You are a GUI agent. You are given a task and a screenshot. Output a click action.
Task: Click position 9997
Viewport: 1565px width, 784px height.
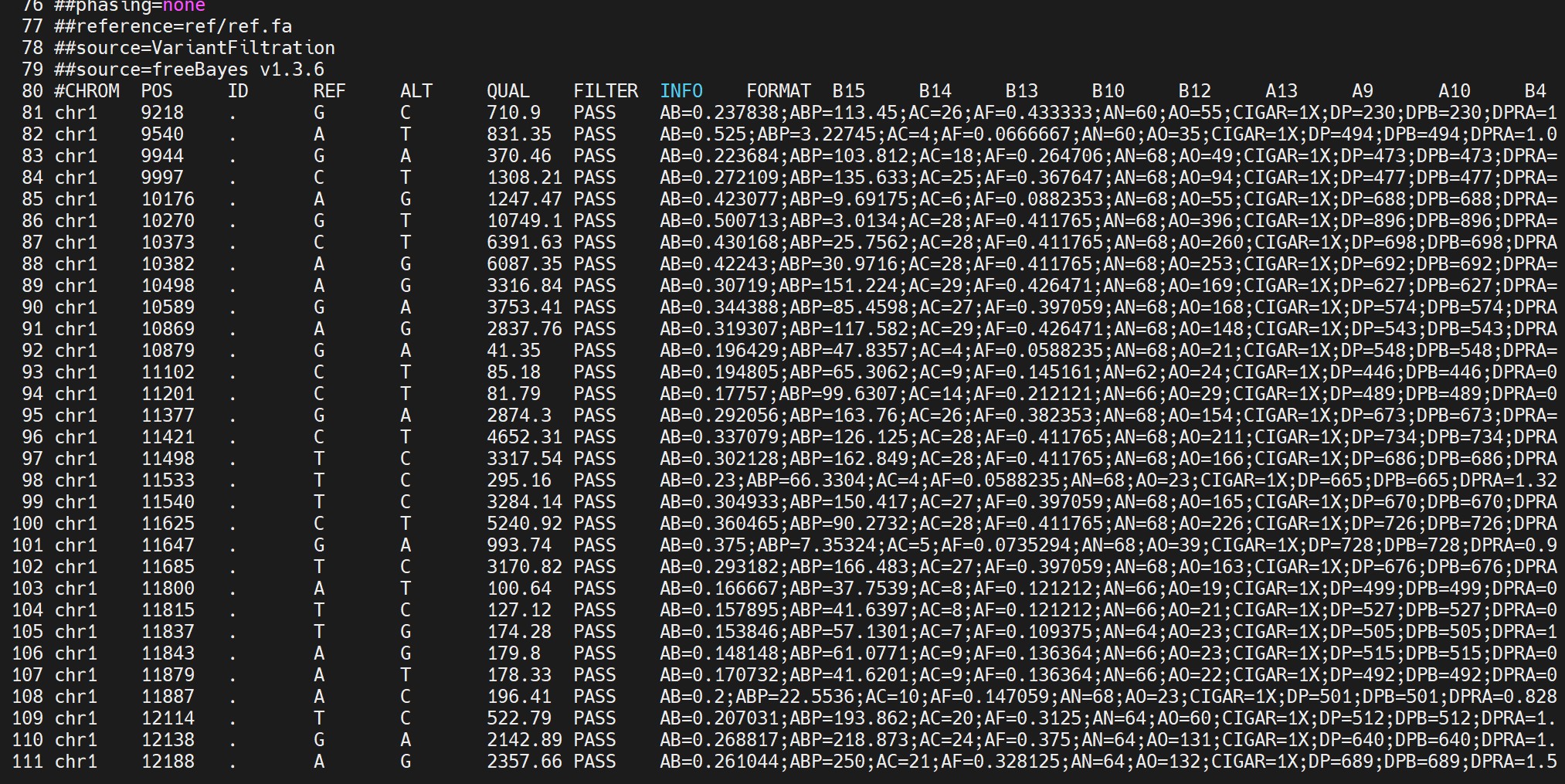point(162,178)
